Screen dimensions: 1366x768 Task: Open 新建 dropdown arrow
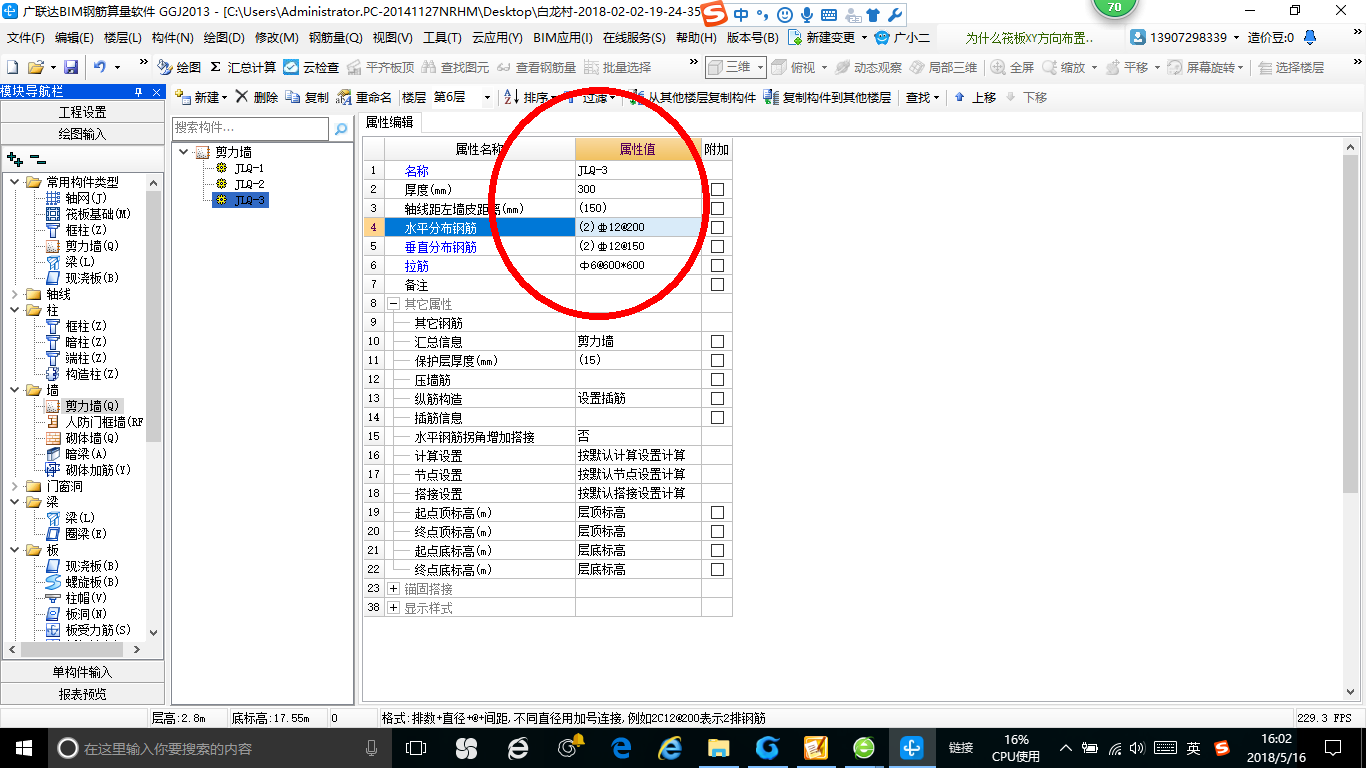point(224,97)
